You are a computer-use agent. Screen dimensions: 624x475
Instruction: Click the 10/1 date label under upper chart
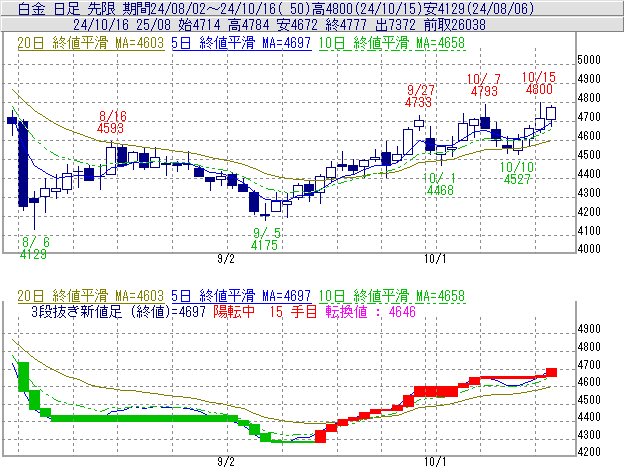pyautogui.click(x=435, y=259)
